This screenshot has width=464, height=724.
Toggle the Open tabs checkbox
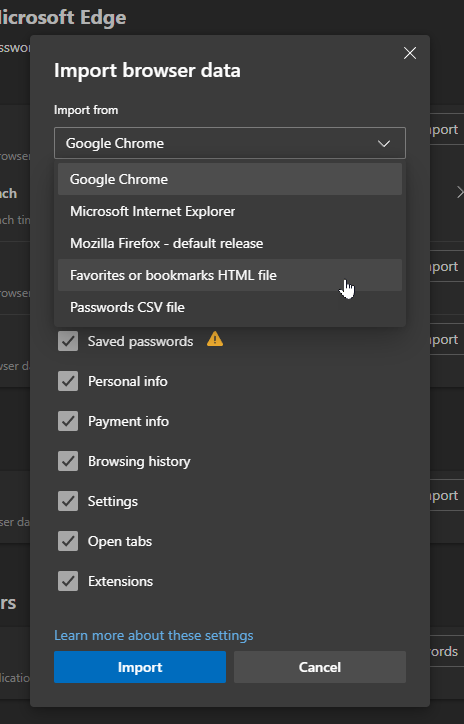pyautogui.click(x=68, y=541)
